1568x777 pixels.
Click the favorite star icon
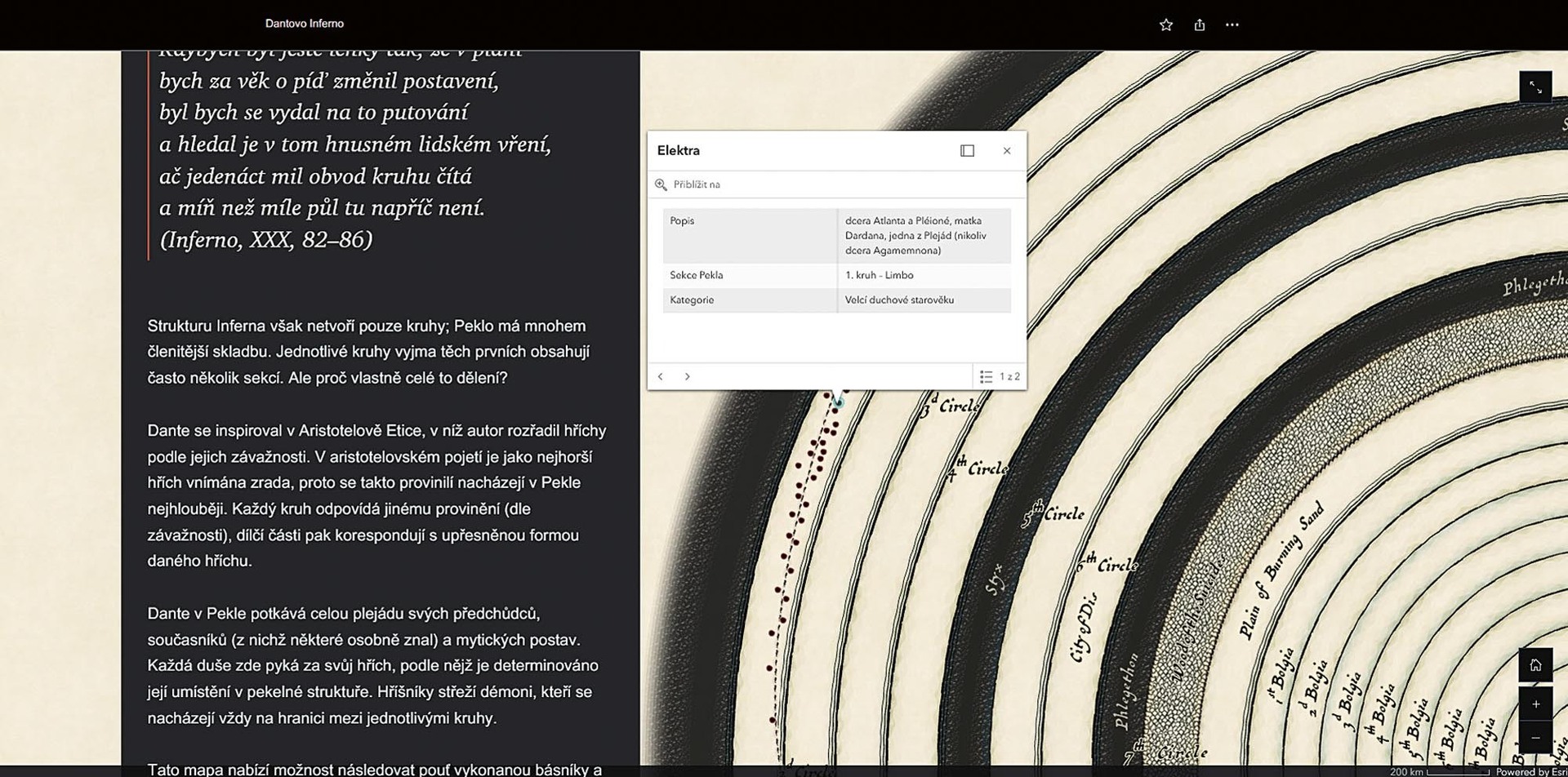click(1165, 24)
